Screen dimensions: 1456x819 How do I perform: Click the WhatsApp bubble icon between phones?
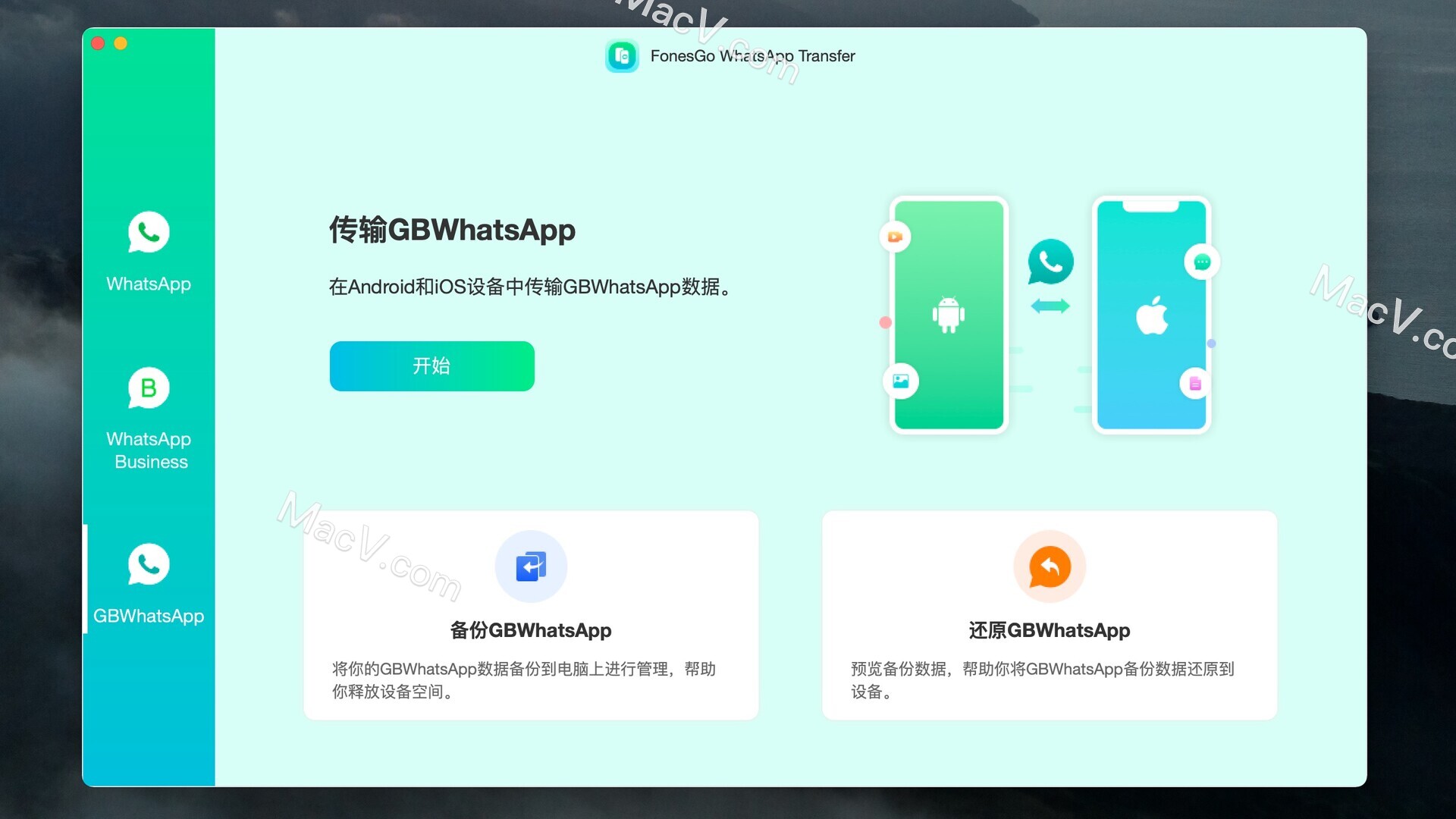point(1050,262)
